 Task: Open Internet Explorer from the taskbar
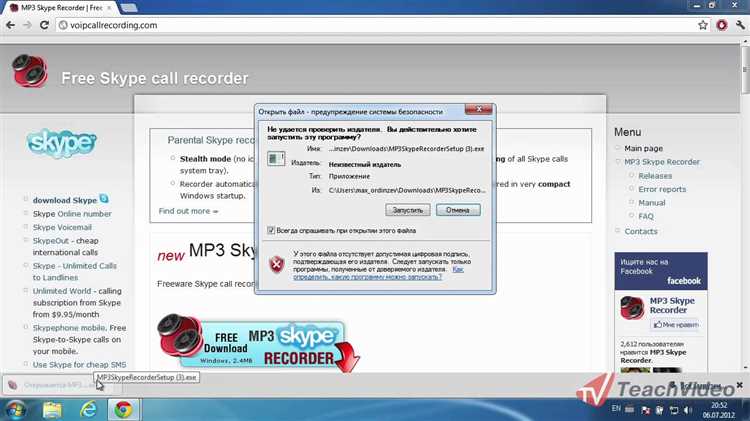(x=88, y=410)
